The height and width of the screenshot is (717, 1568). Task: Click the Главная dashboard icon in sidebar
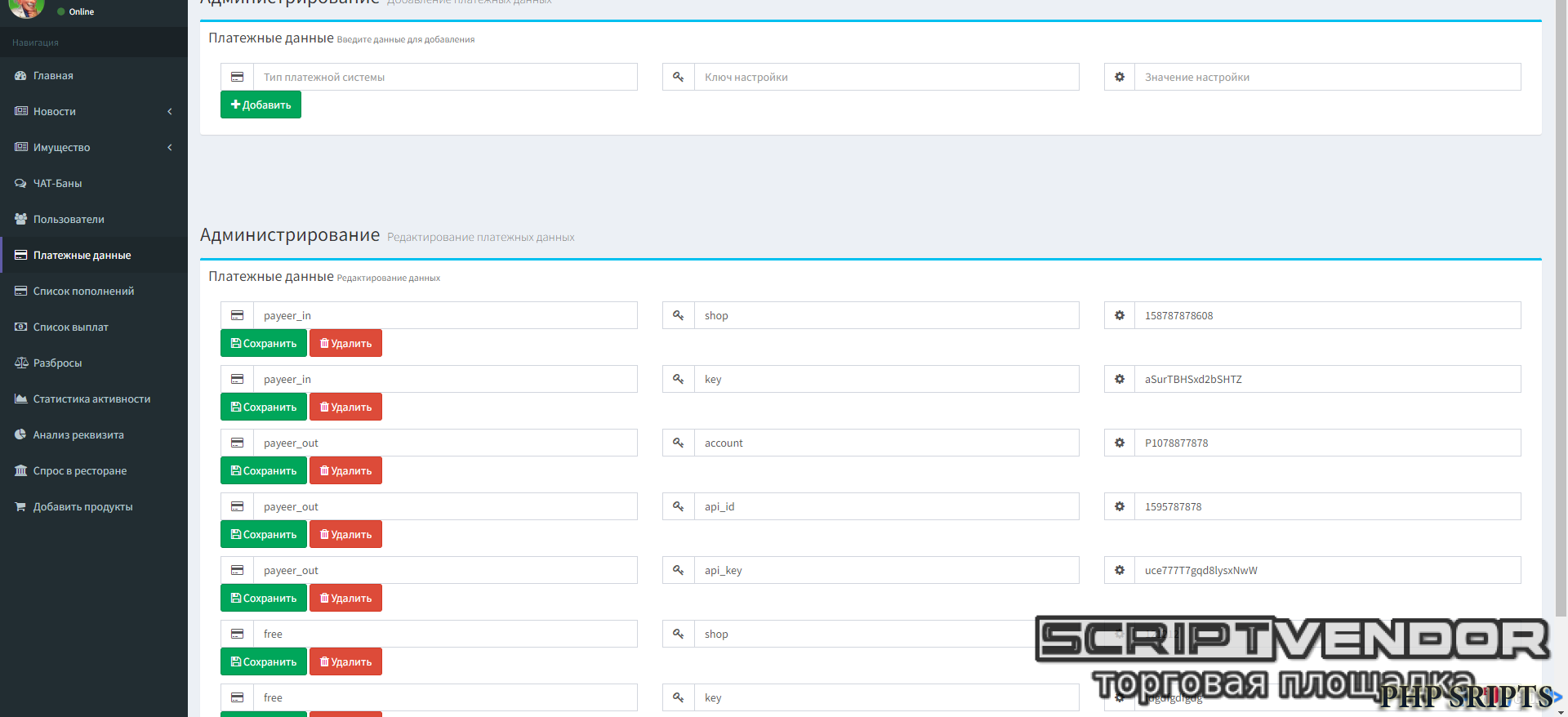tap(20, 76)
